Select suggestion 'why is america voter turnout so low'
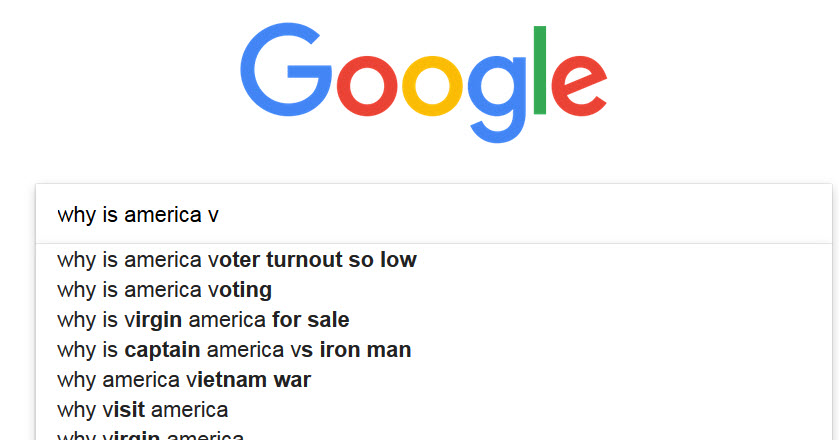839x440 pixels. (434, 260)
